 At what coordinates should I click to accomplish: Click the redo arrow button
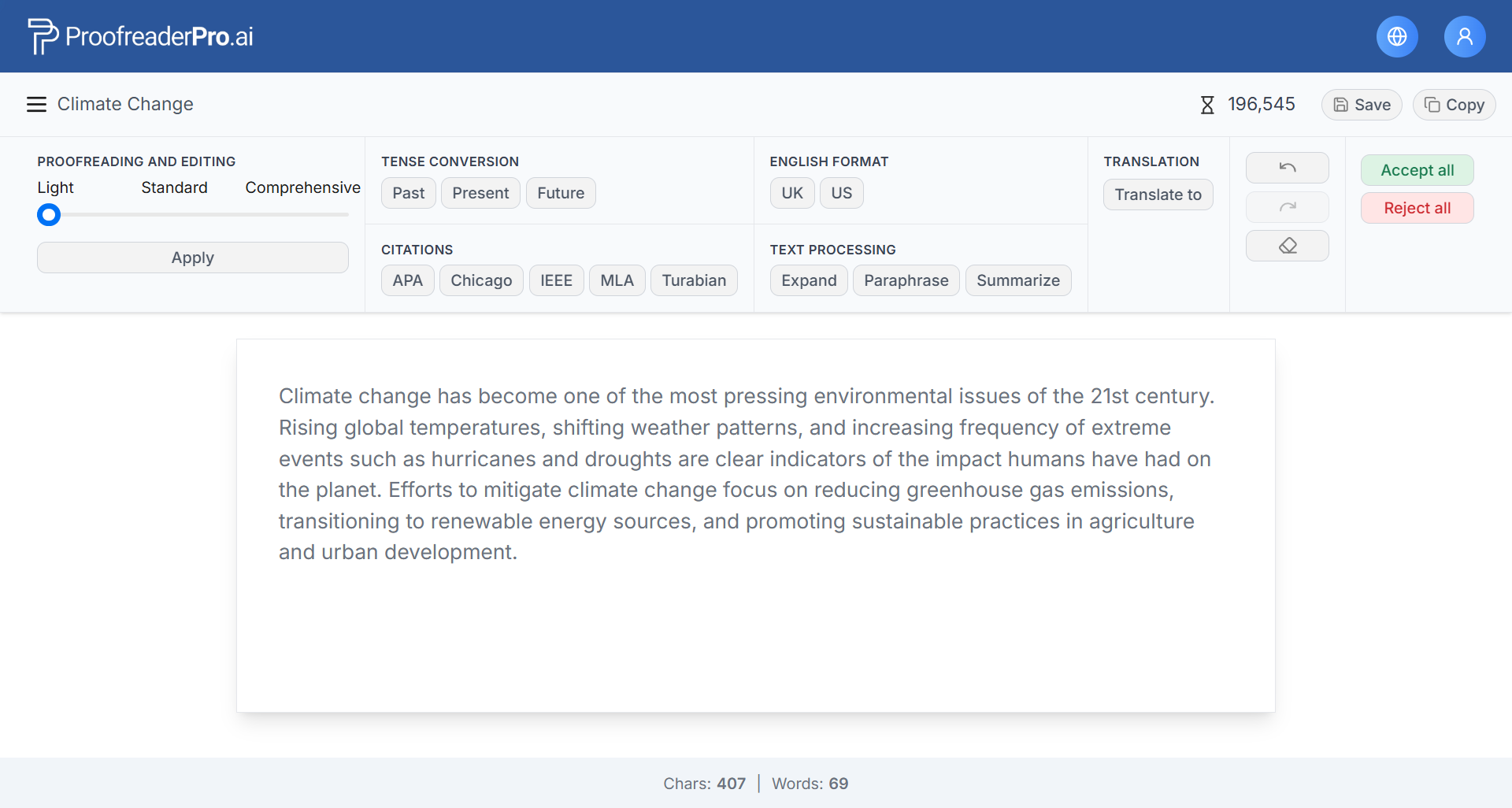click(1287, 207)
